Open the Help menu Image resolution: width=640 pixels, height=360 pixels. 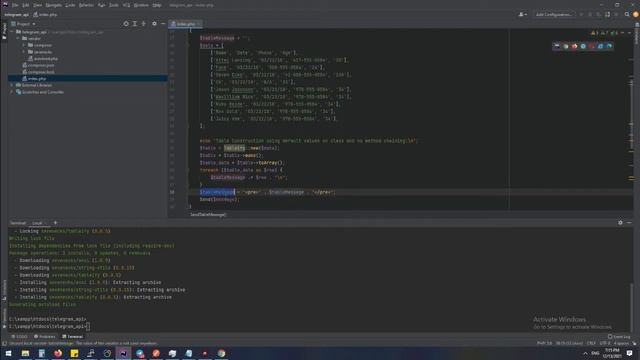click(157, 5)
